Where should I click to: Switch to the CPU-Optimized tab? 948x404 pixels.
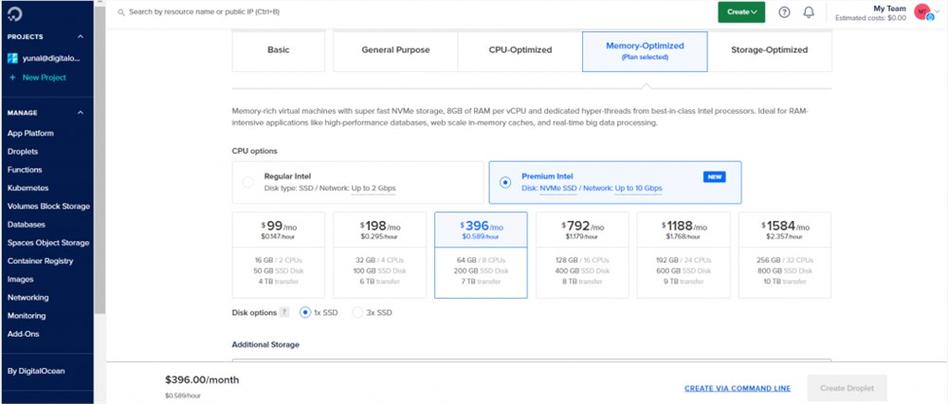[x=520, y=50]
